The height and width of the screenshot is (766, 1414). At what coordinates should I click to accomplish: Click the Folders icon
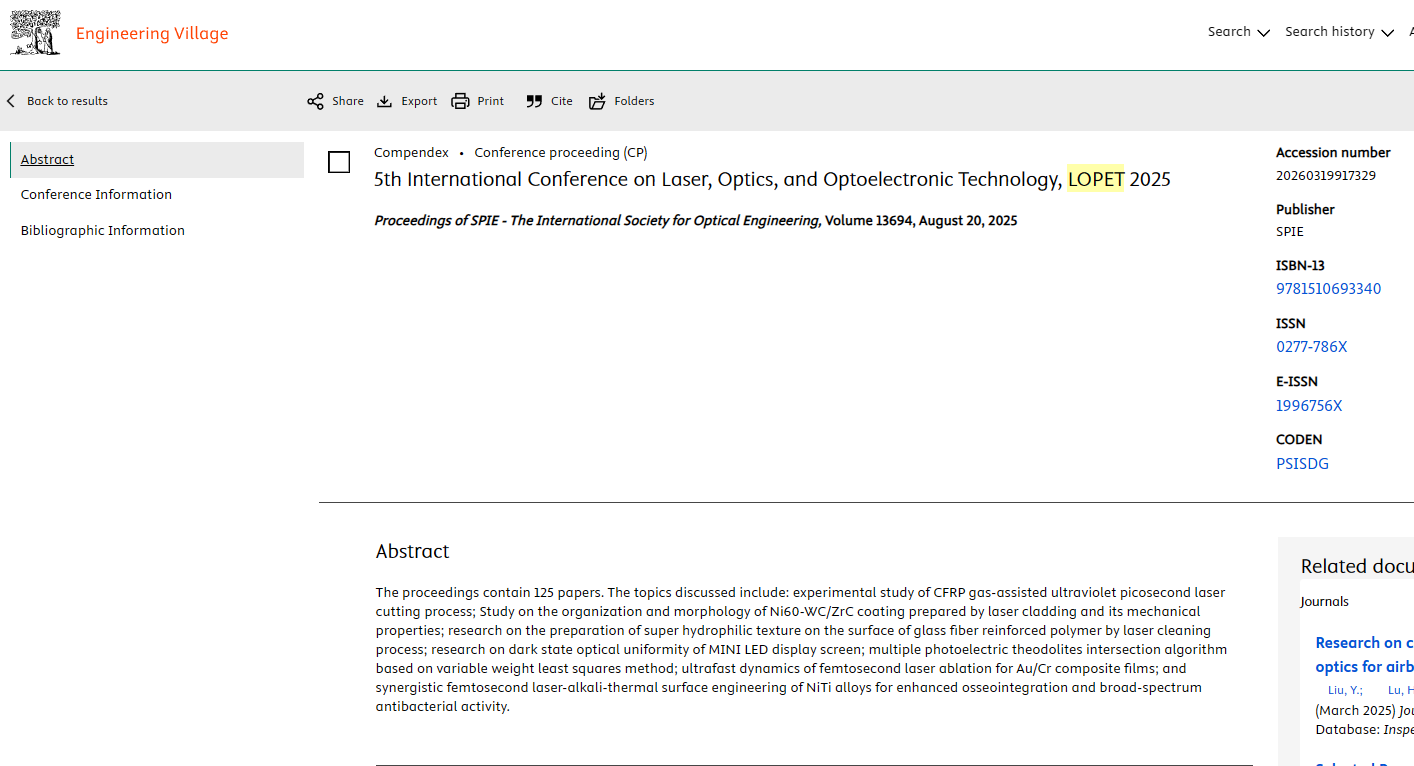[x=597, y=101]
